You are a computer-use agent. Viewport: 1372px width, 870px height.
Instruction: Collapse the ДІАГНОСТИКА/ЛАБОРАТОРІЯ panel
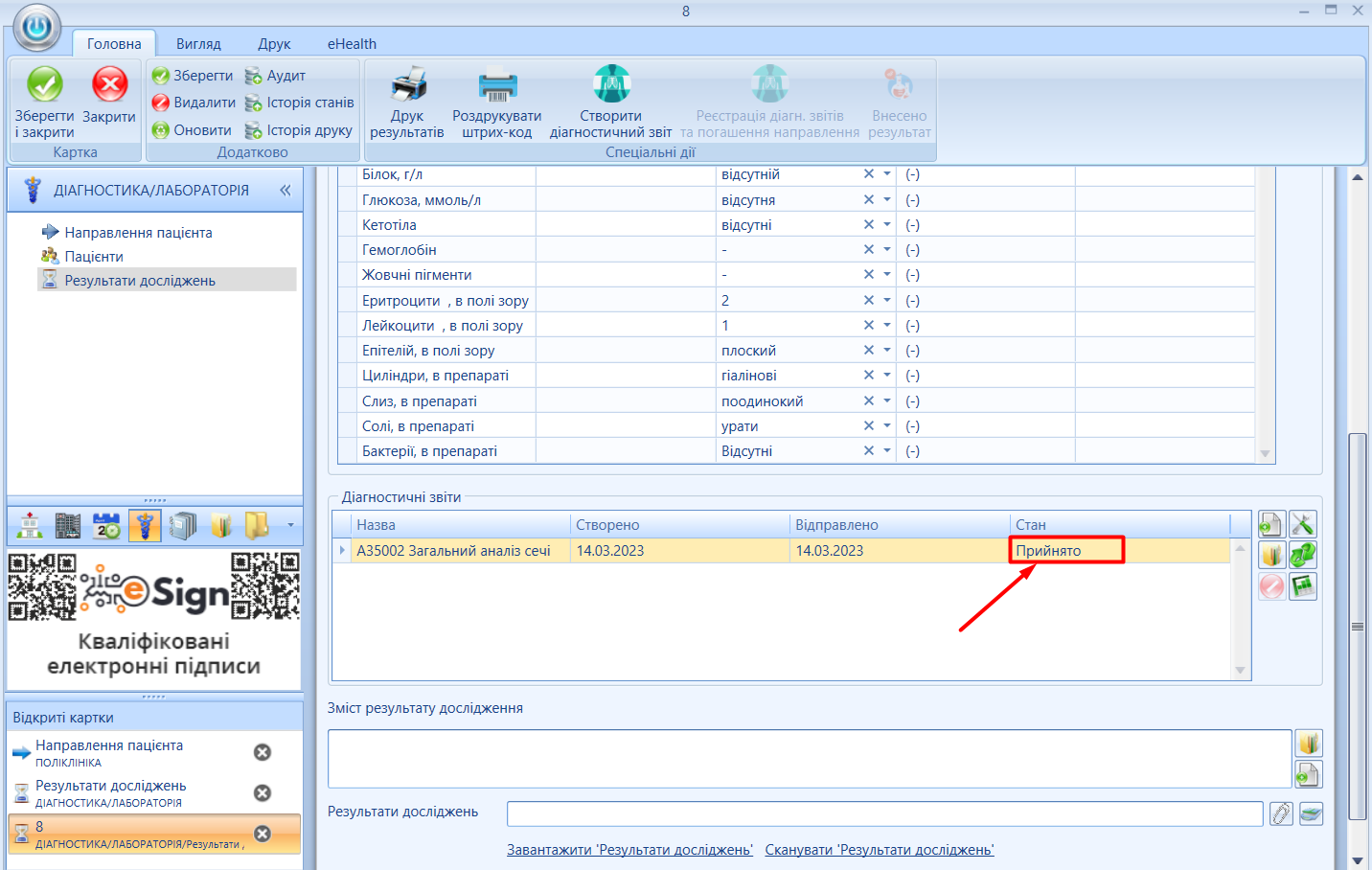coord(286,191)
